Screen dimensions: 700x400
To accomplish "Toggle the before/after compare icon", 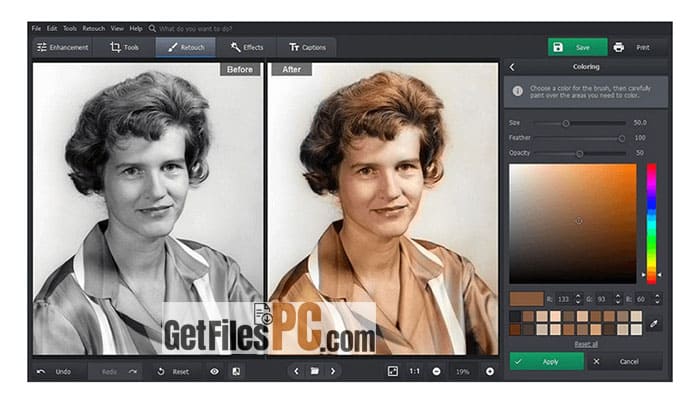I will coord(236,371).
